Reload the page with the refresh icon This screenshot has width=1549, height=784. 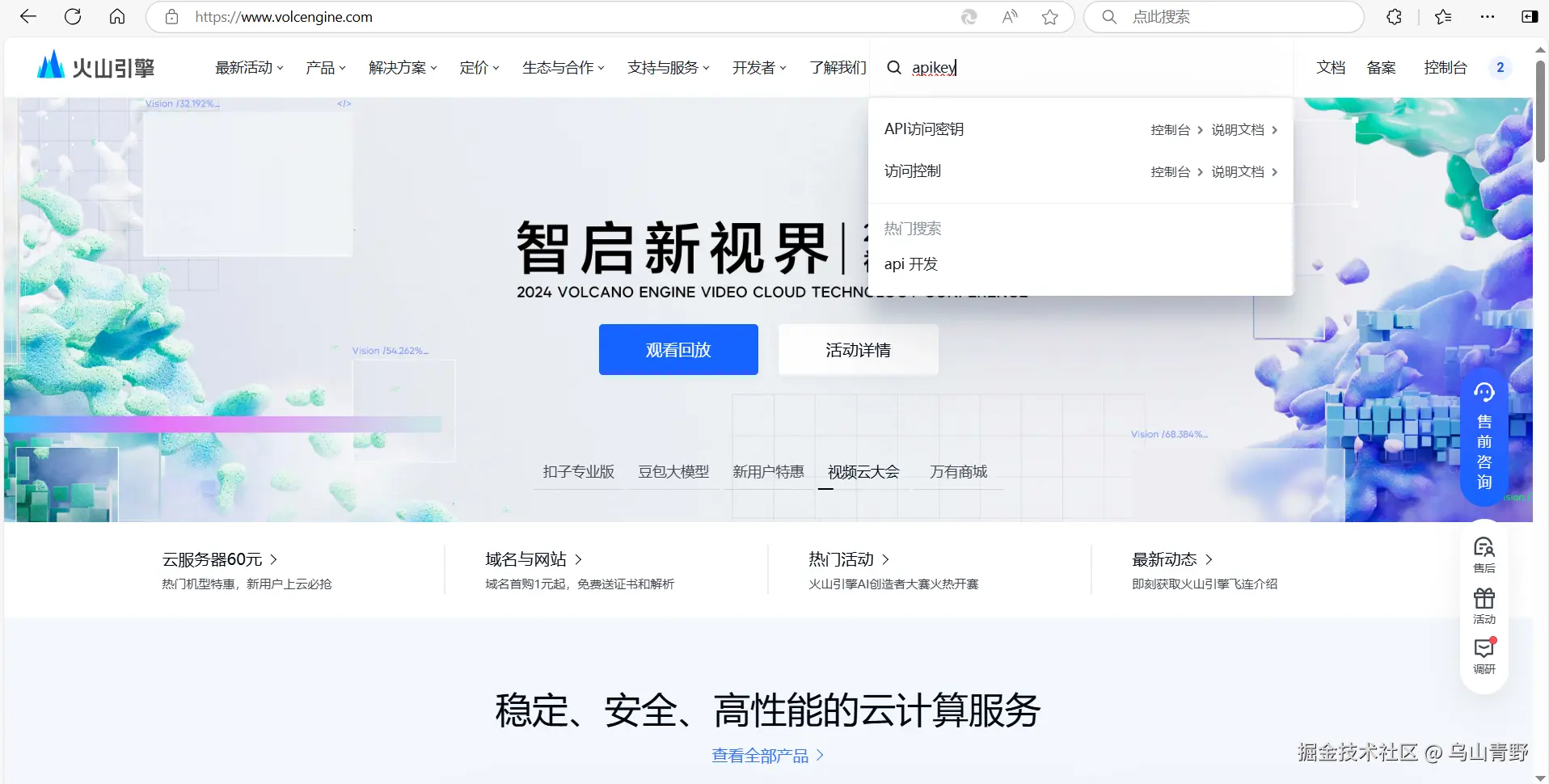pyautogui.click(x=73, y=17)
